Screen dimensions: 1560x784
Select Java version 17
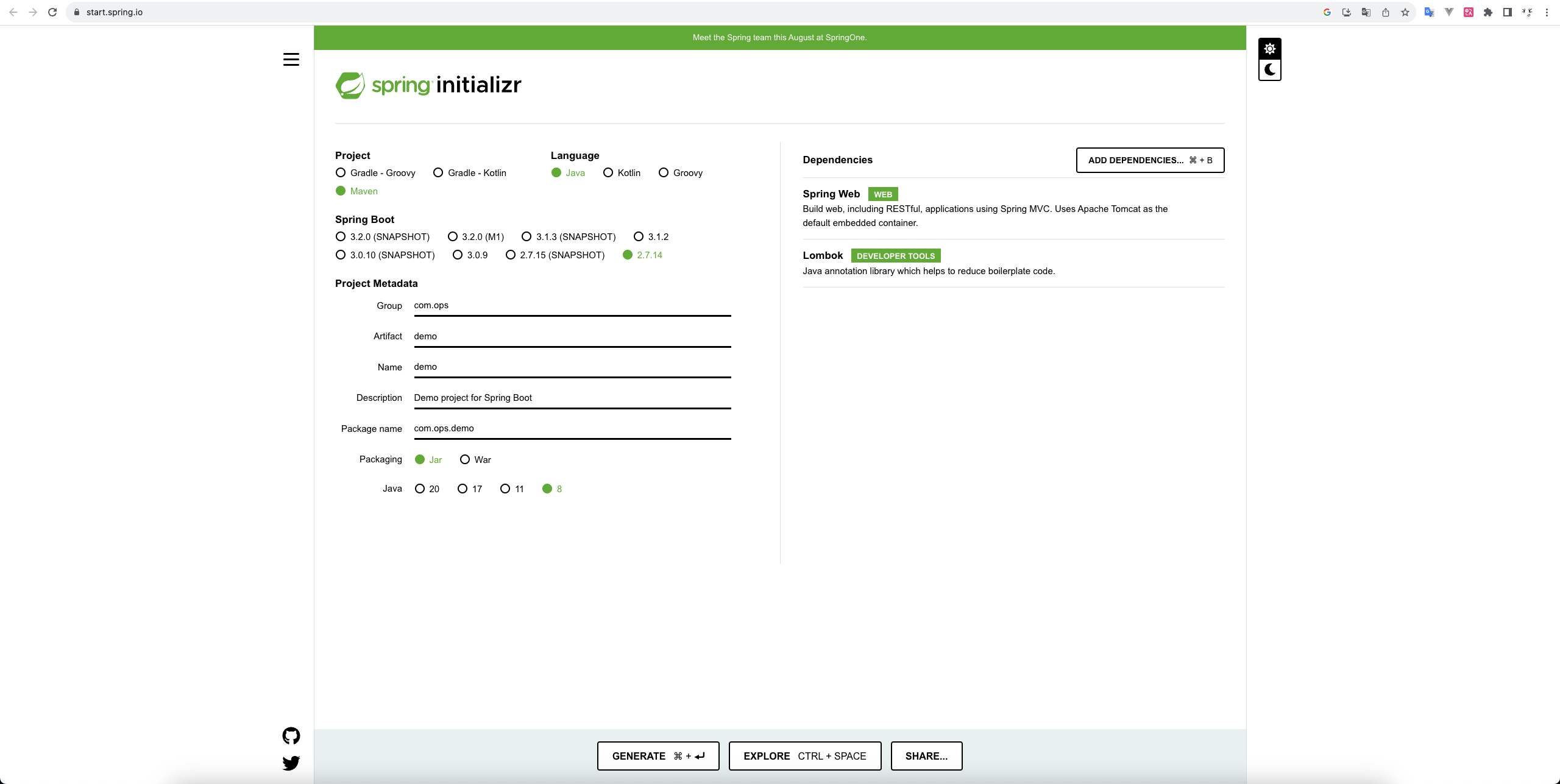(x=470, y=489)
